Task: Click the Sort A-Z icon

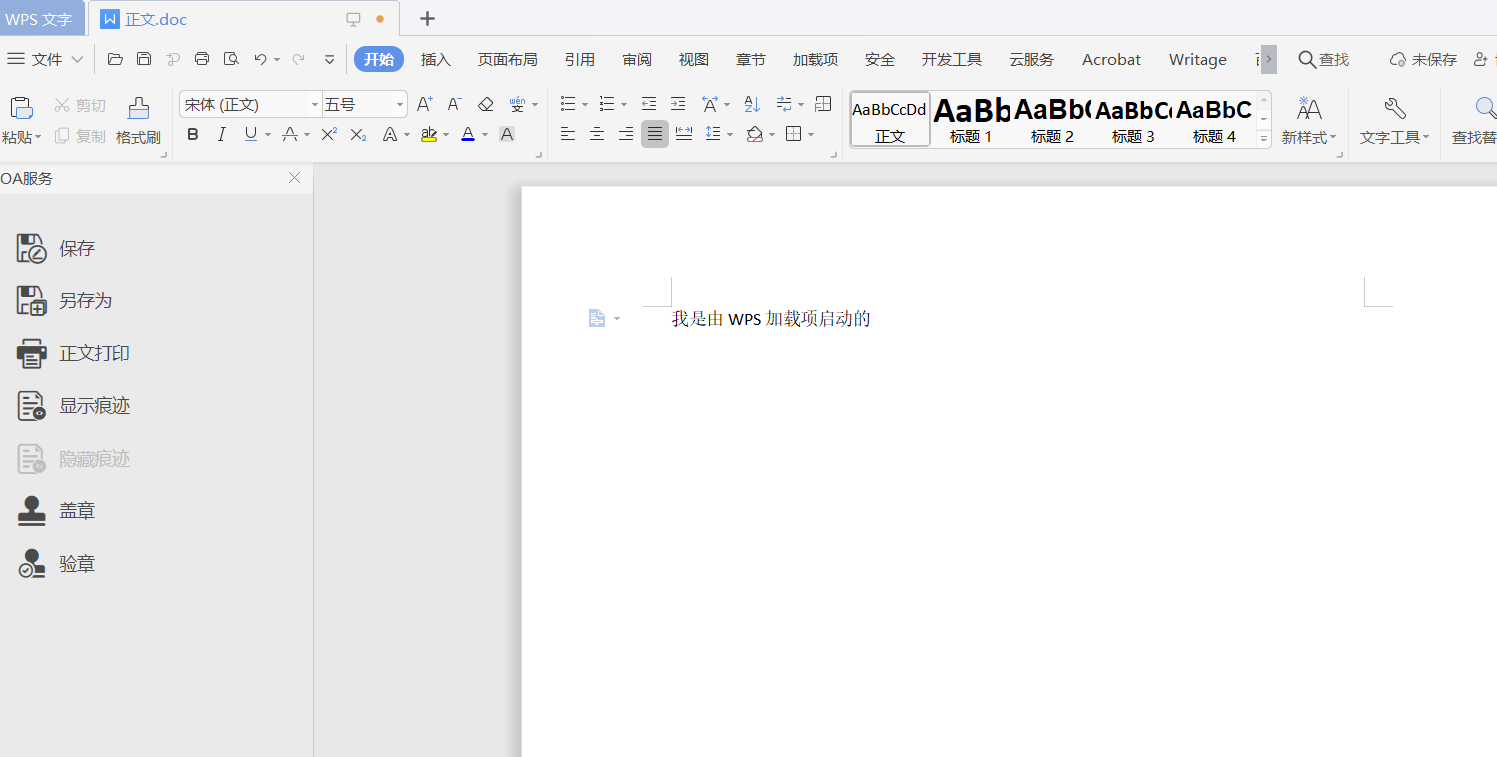Action: (x=752, y=104)
